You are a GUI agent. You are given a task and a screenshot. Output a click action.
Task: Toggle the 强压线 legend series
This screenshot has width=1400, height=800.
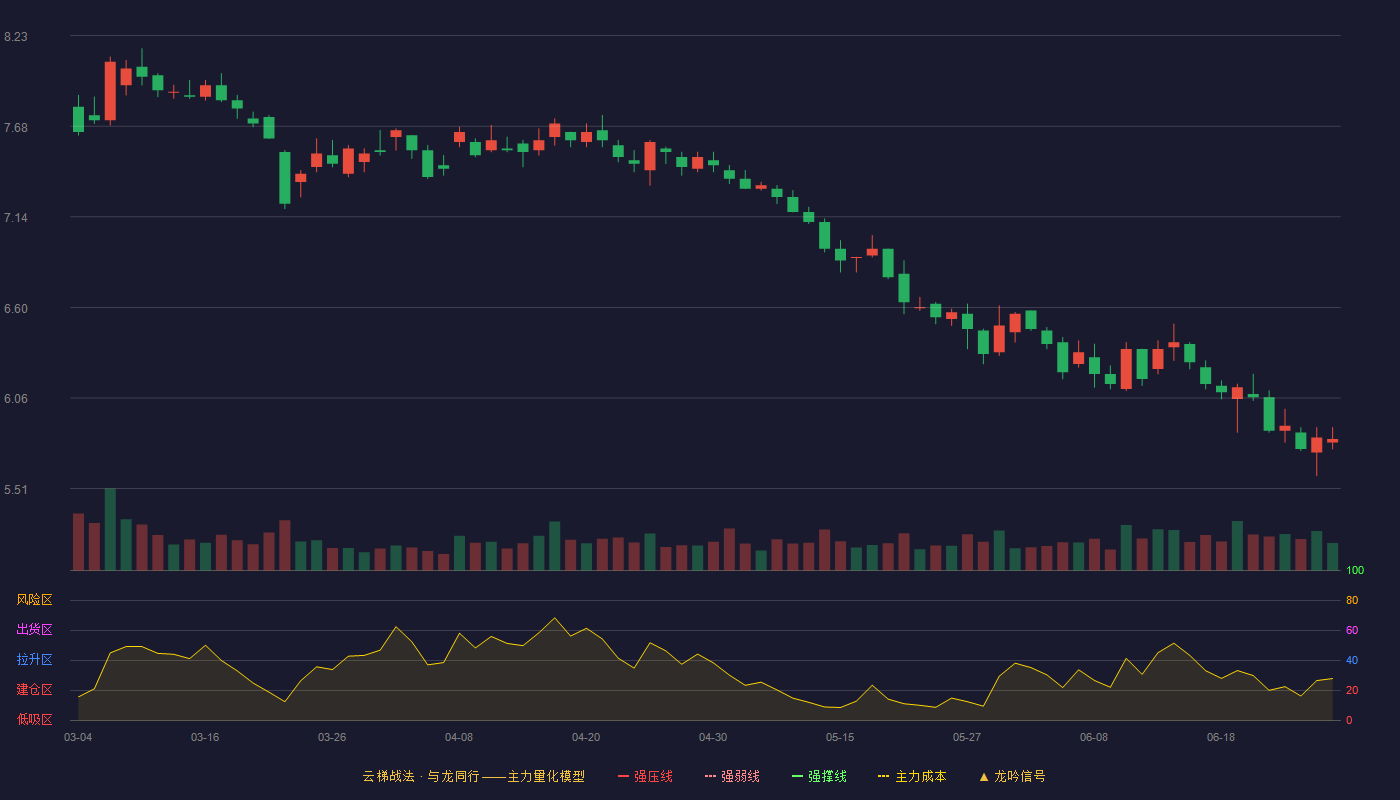645,776
